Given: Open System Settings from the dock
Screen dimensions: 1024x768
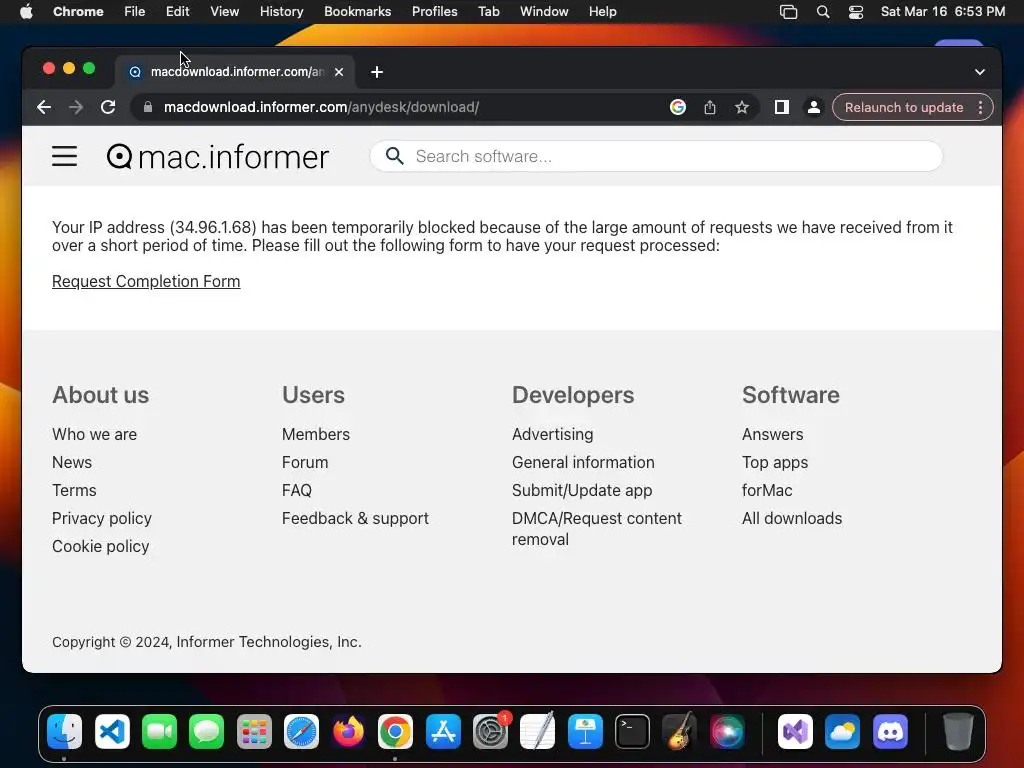Looking at the screenshot, I should pos(490,731).
